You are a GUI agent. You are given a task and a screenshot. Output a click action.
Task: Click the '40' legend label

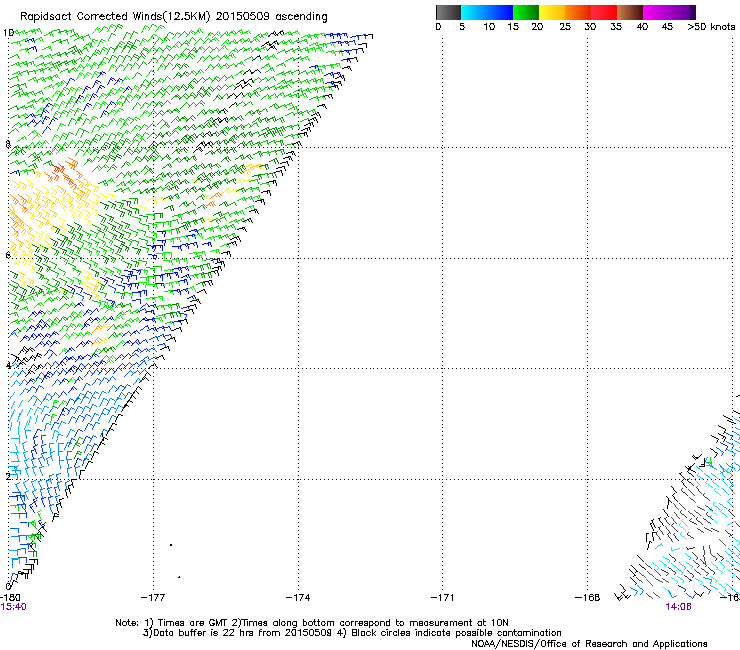point(642,27)
